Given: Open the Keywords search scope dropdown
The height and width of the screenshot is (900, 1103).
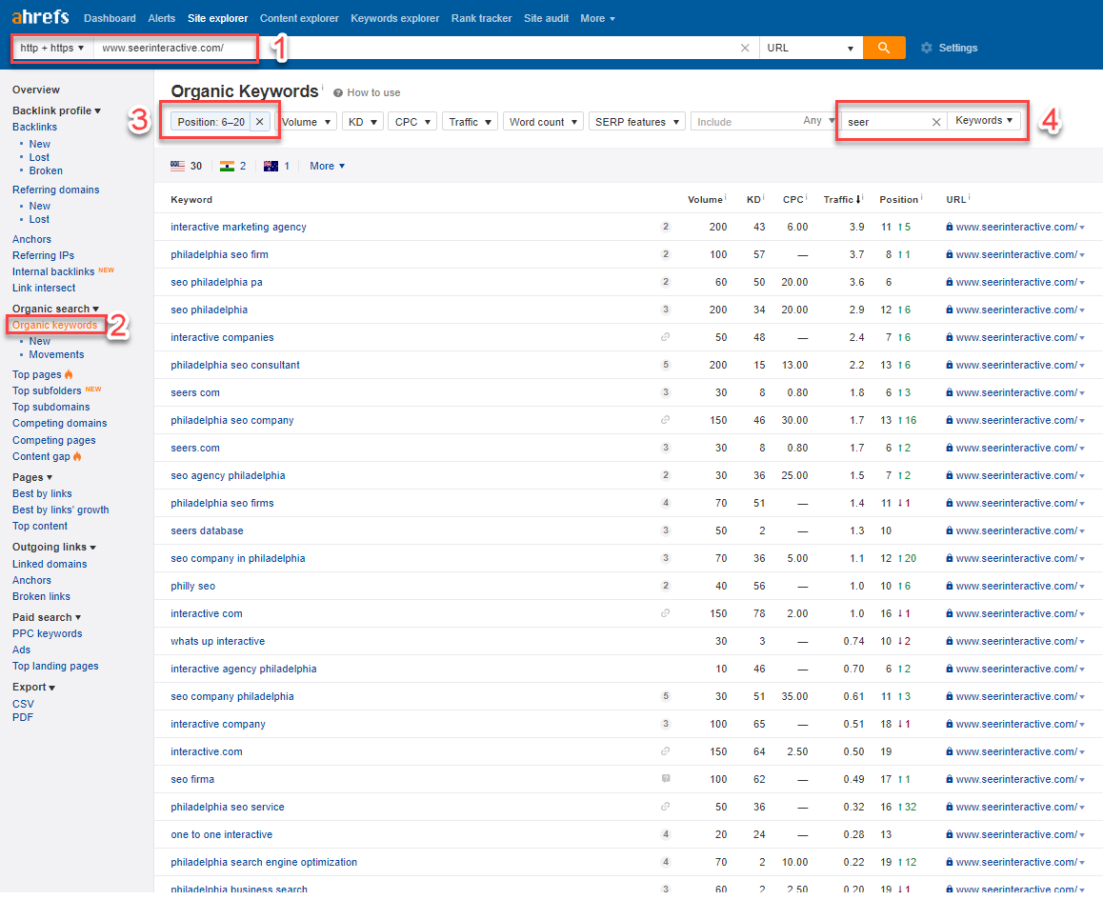Looking at the screenshot, I should click(x=984, y=121).
